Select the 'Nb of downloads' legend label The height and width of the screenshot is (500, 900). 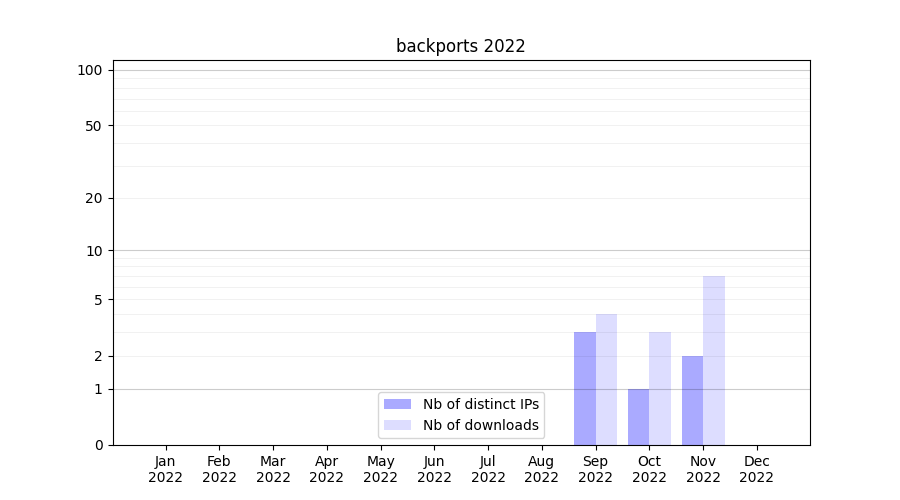(x=481, y=425)
